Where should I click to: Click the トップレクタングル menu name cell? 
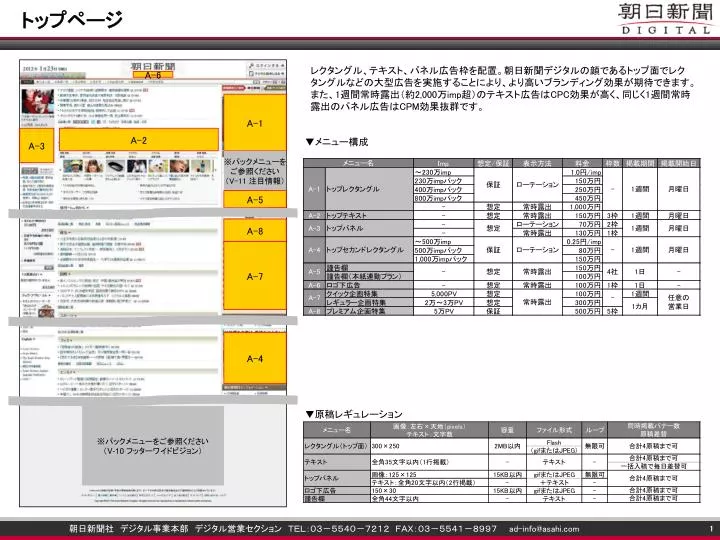369,189
